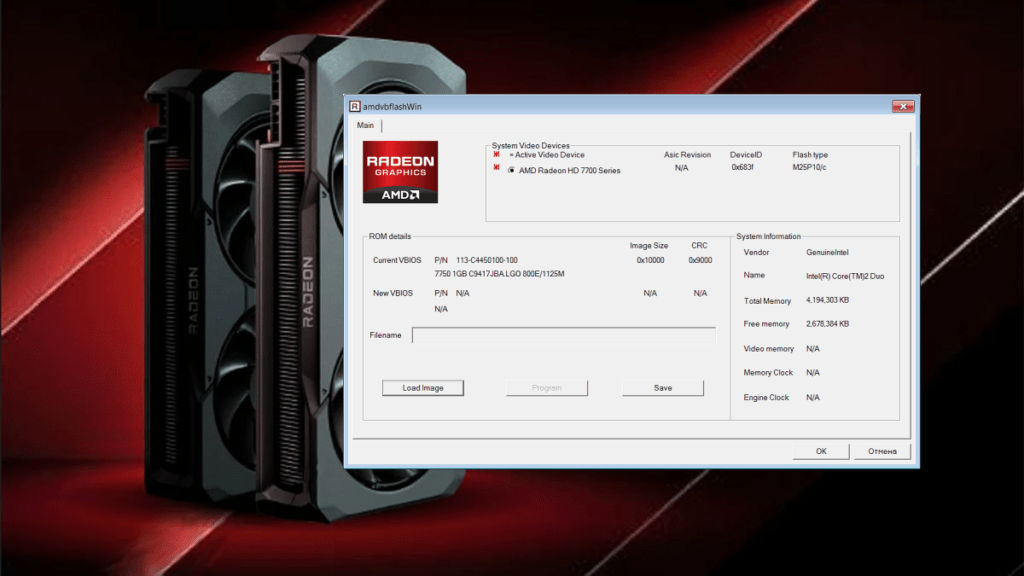This screenshot has width=1024, height=576.
Task: Select the AMD Radeon HD 7700 Series radio button
Action: point(511,170)
